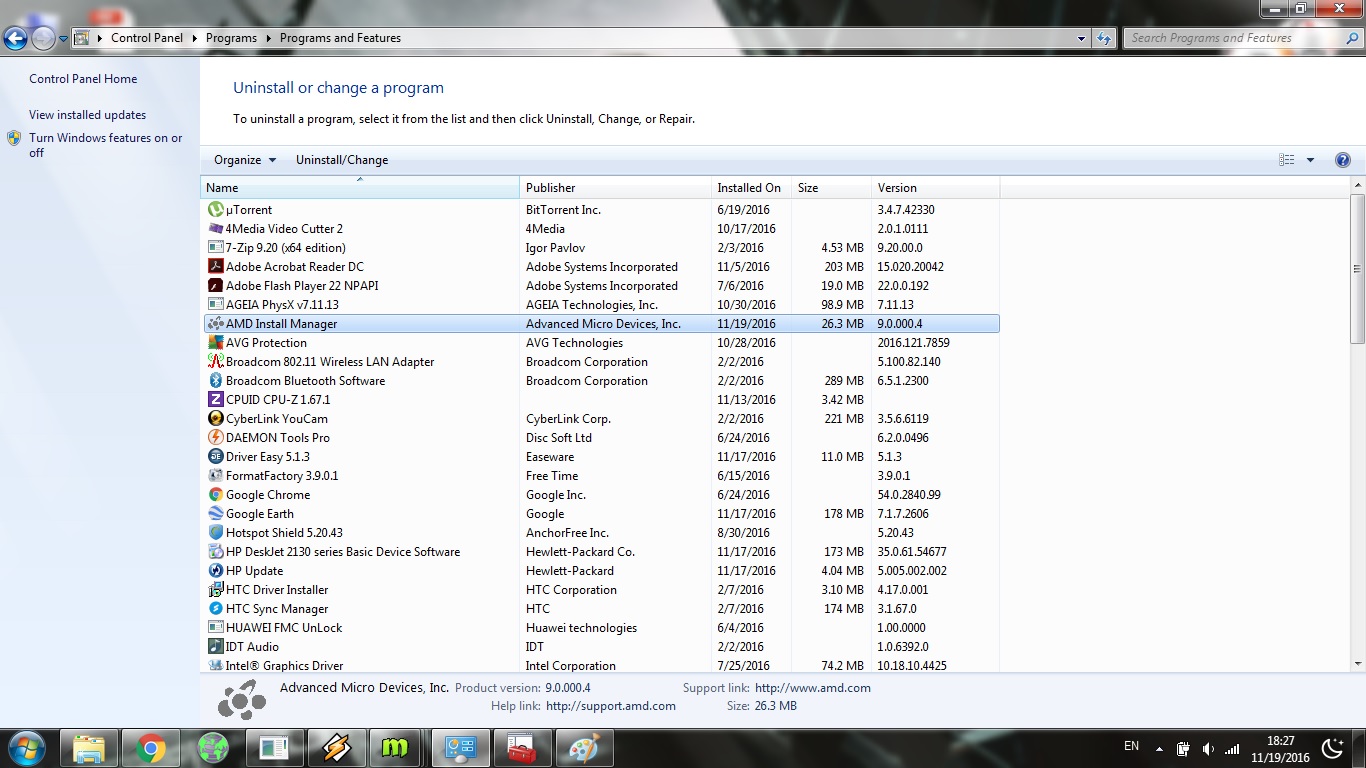
Task: Click the volume icon in system tray
Action: point(1207,749)
